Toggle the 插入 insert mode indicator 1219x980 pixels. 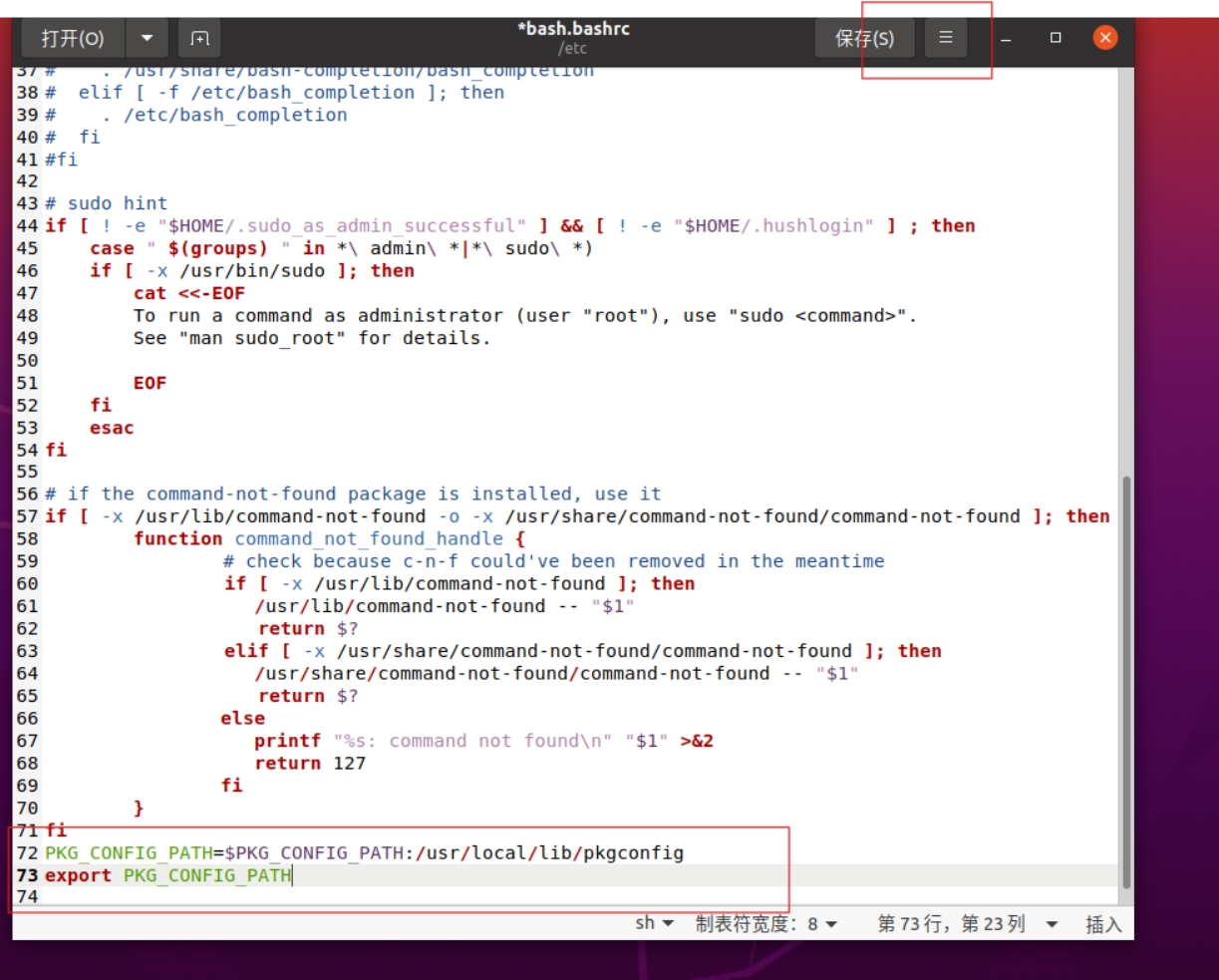pos(1103,924)
